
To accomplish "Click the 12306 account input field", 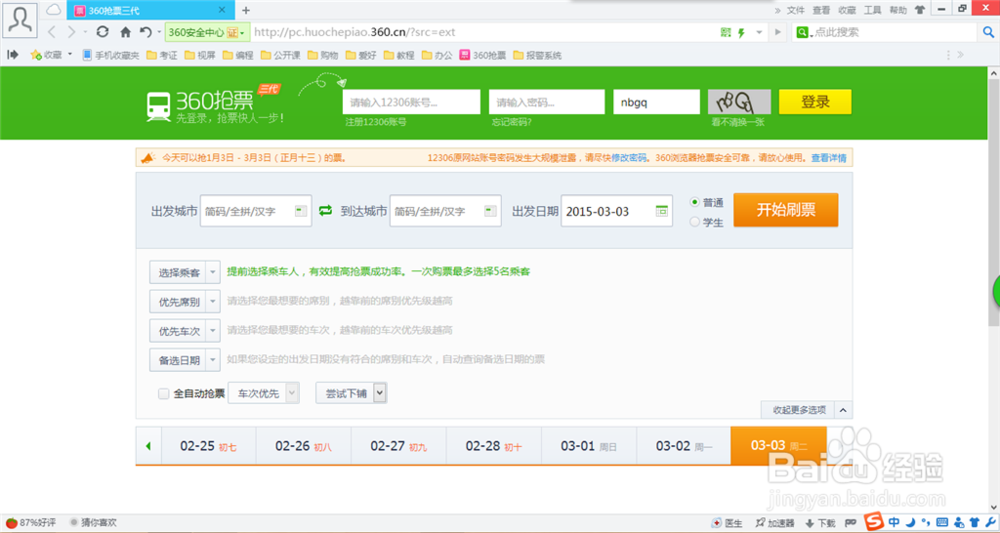I will click(x=411, y=102).
